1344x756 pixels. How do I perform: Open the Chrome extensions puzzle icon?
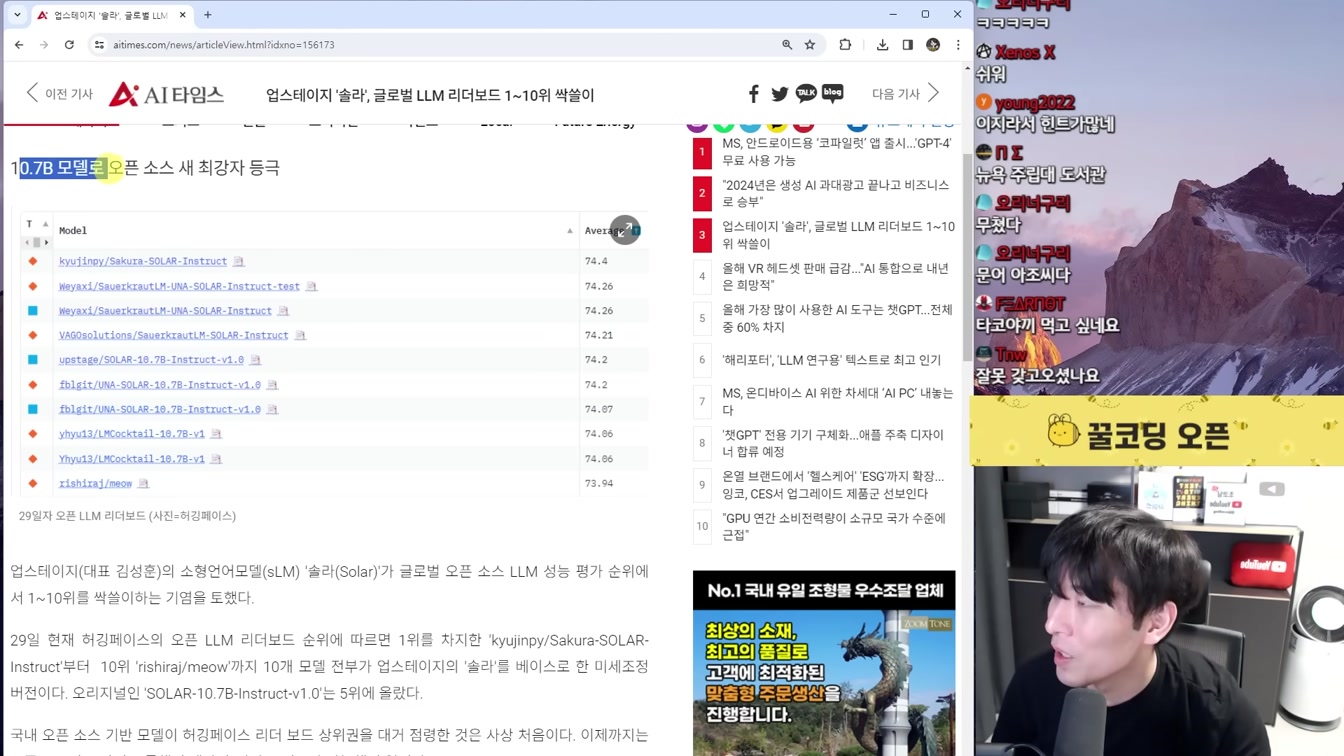point(845,45)
